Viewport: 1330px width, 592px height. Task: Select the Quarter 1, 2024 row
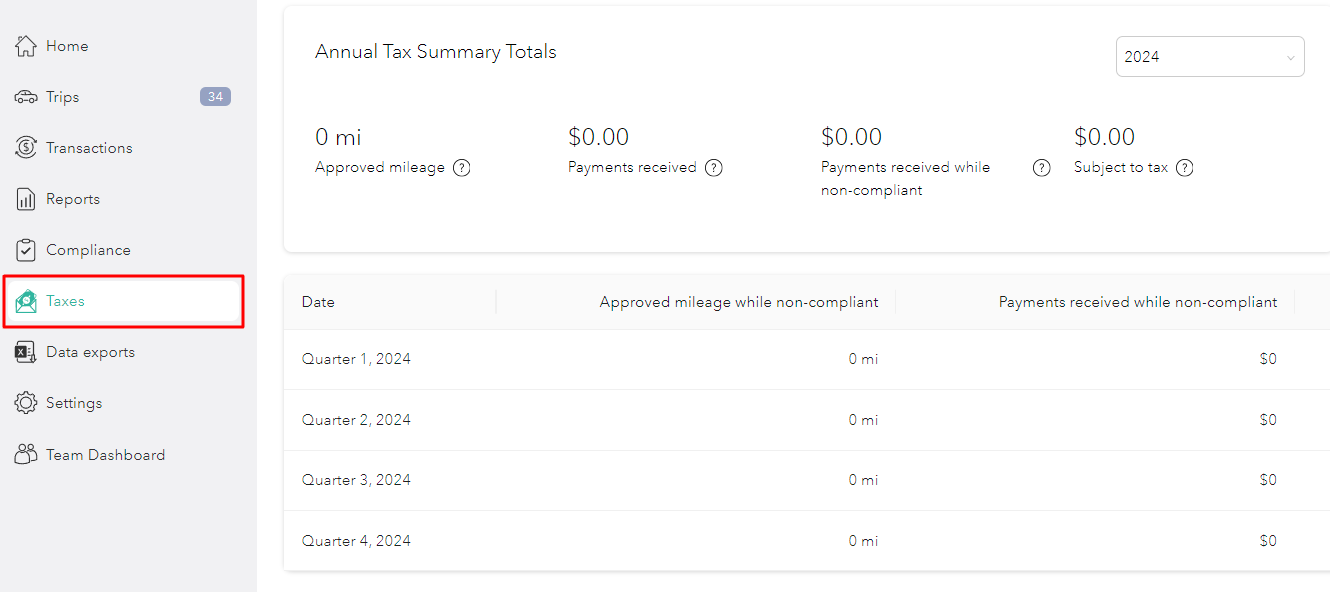[x=356, y=359]
